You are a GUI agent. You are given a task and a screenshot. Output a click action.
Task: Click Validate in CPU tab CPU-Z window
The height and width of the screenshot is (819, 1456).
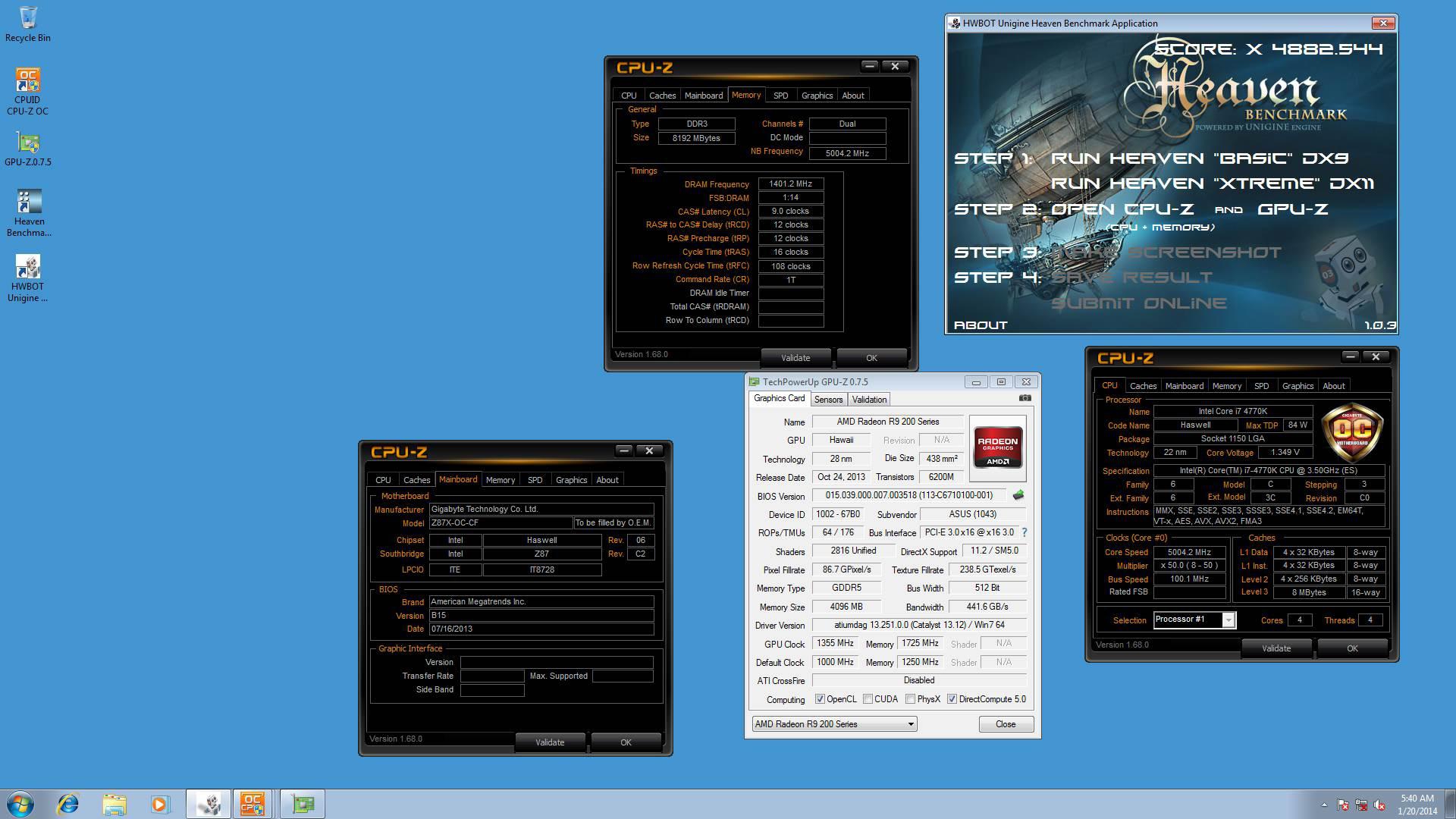tap(1276, 648)
